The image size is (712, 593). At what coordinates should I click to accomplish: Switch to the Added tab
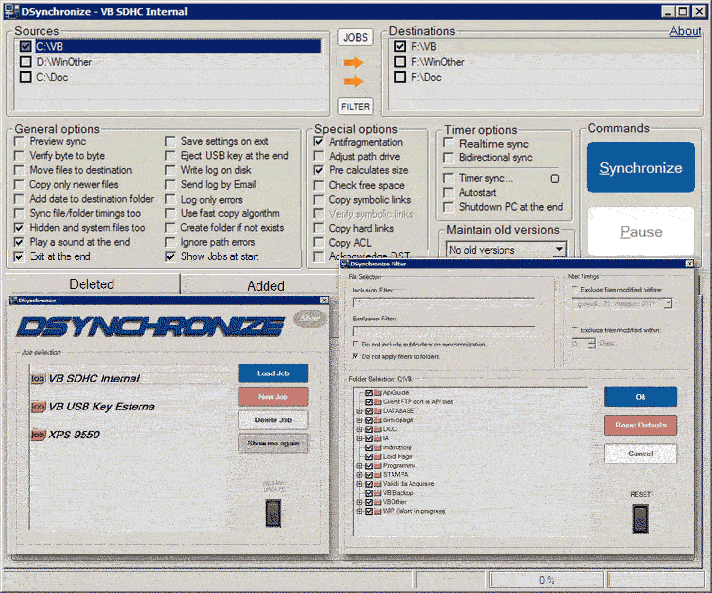(x=266, y=286)
